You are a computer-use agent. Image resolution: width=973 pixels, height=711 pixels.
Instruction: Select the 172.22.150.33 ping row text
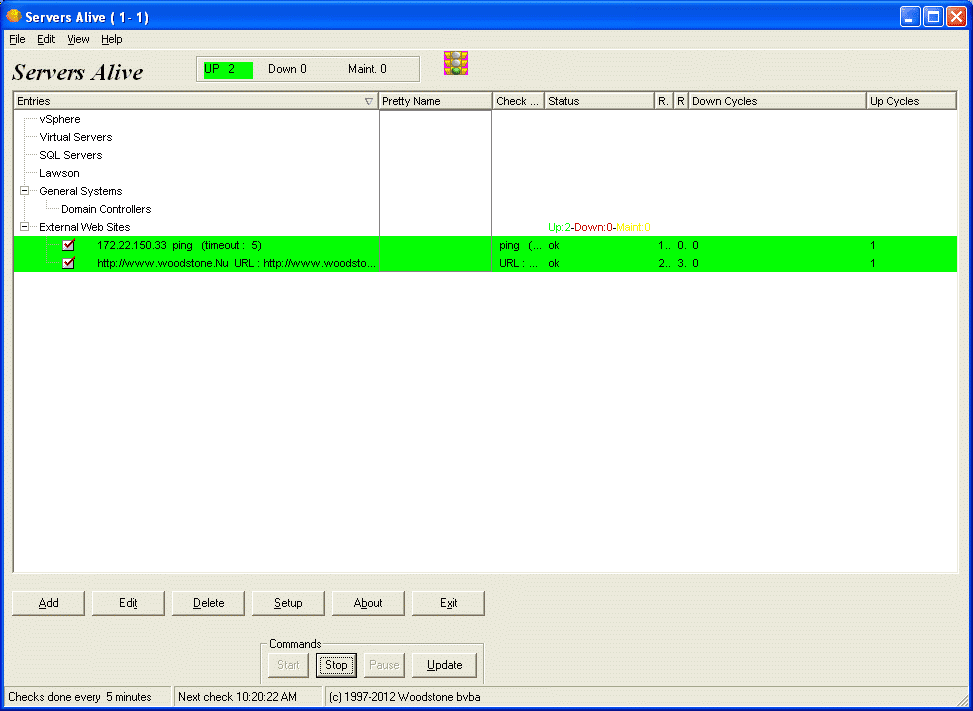(179, 245)
